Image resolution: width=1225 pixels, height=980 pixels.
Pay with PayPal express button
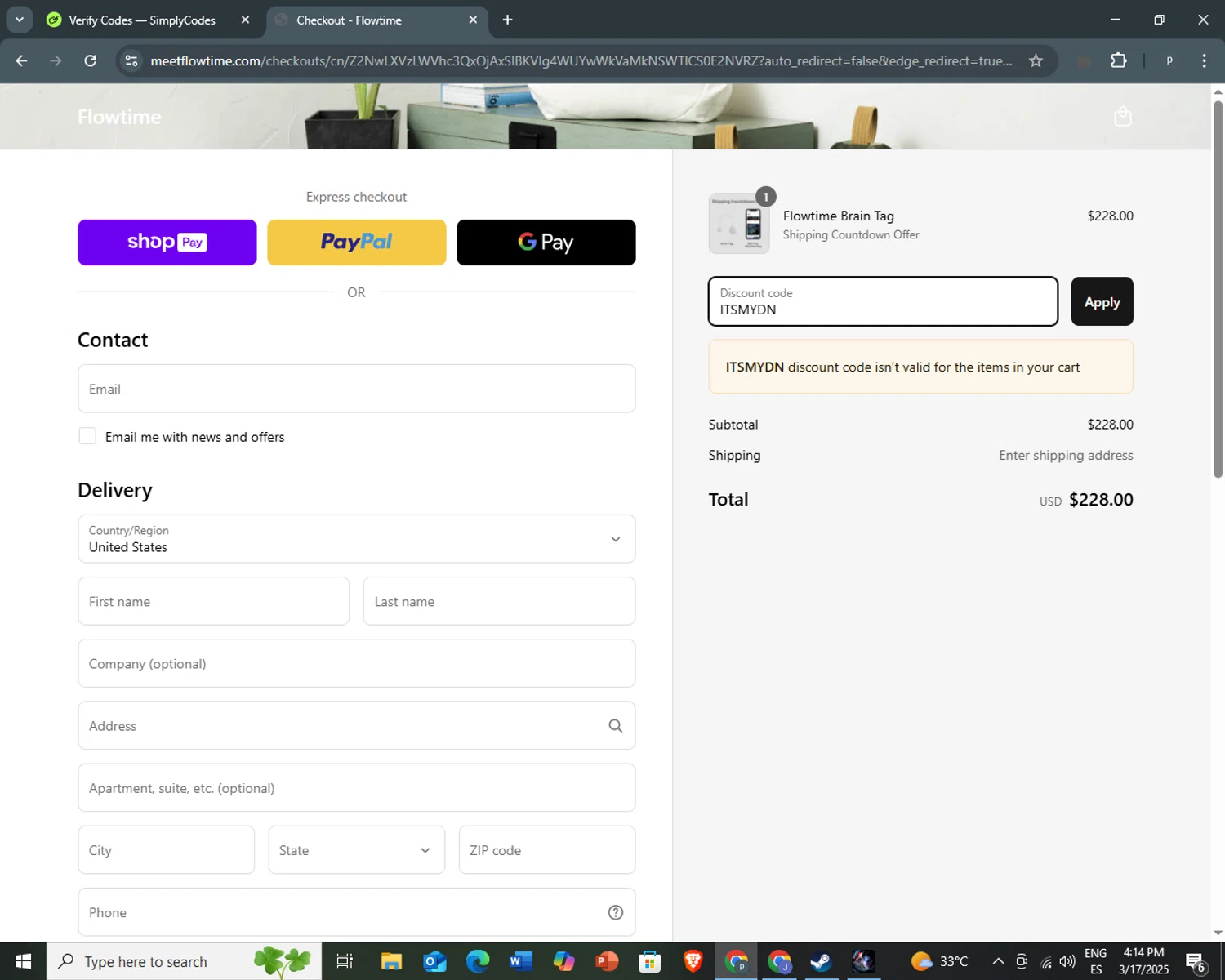click(x=357, y=243)
